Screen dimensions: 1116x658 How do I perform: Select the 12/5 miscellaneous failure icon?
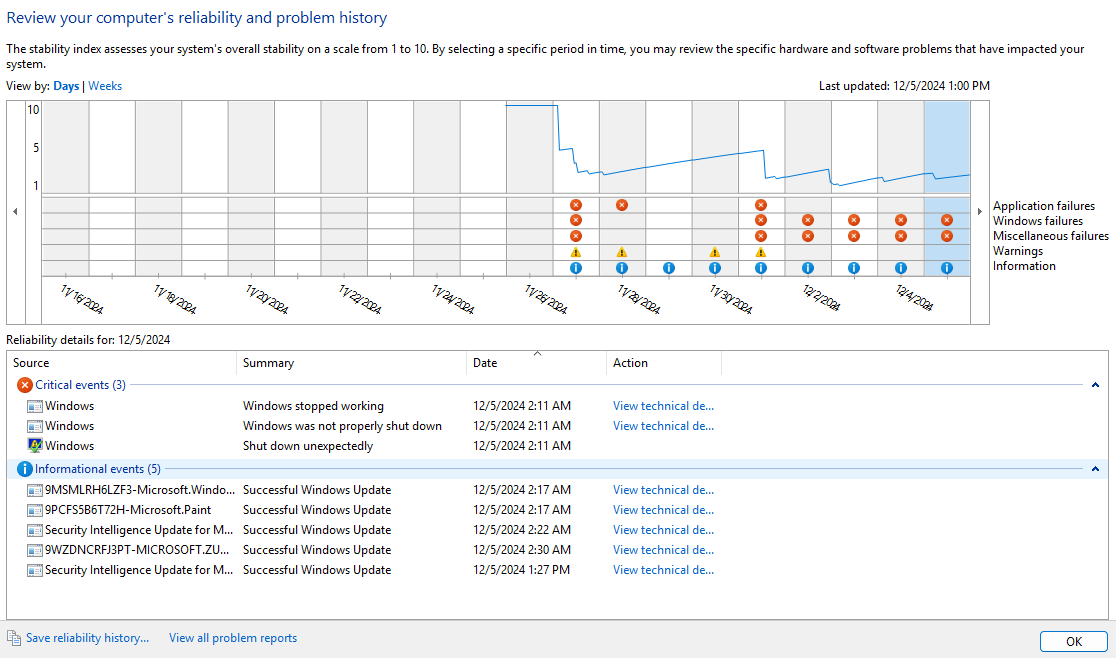point(947,236)
